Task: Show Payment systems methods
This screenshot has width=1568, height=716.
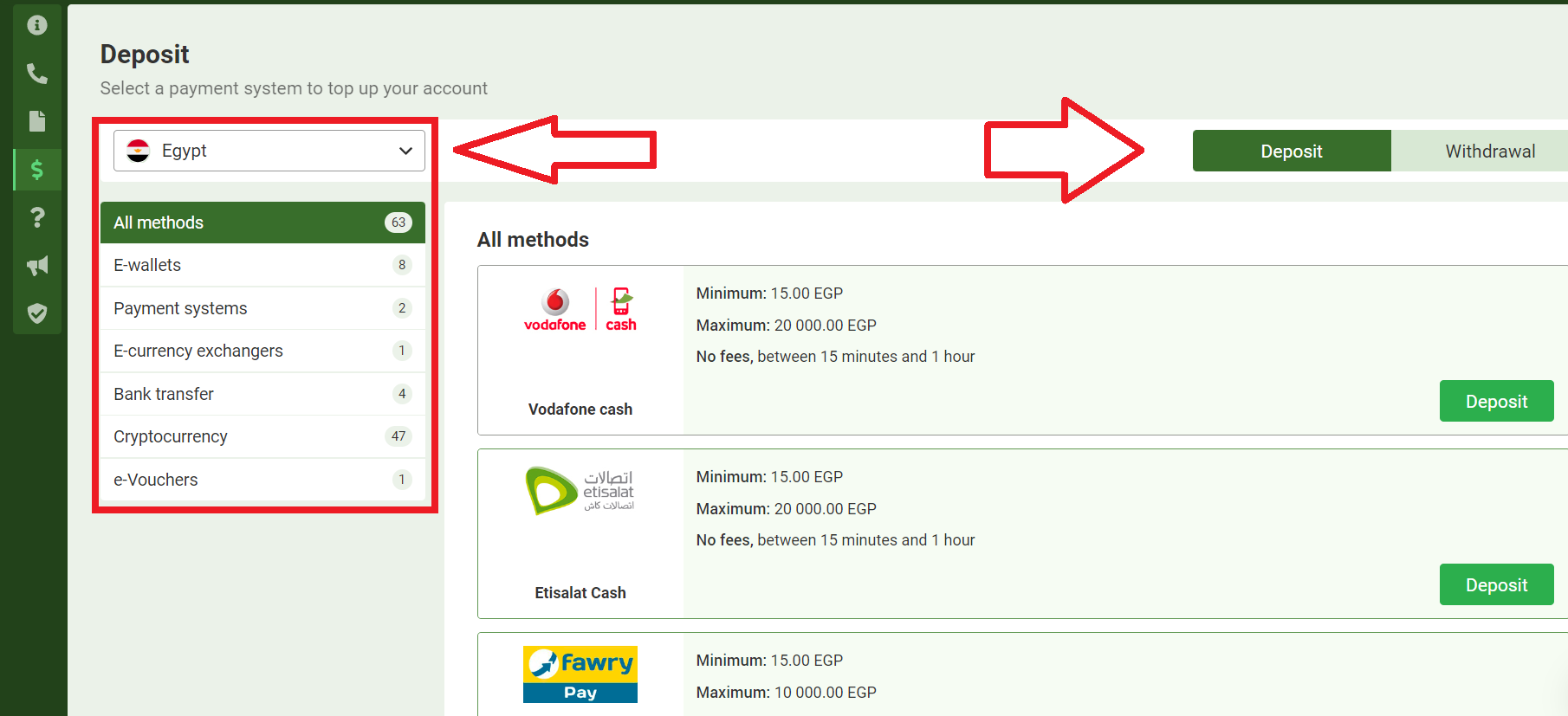Action: [262, 308]
